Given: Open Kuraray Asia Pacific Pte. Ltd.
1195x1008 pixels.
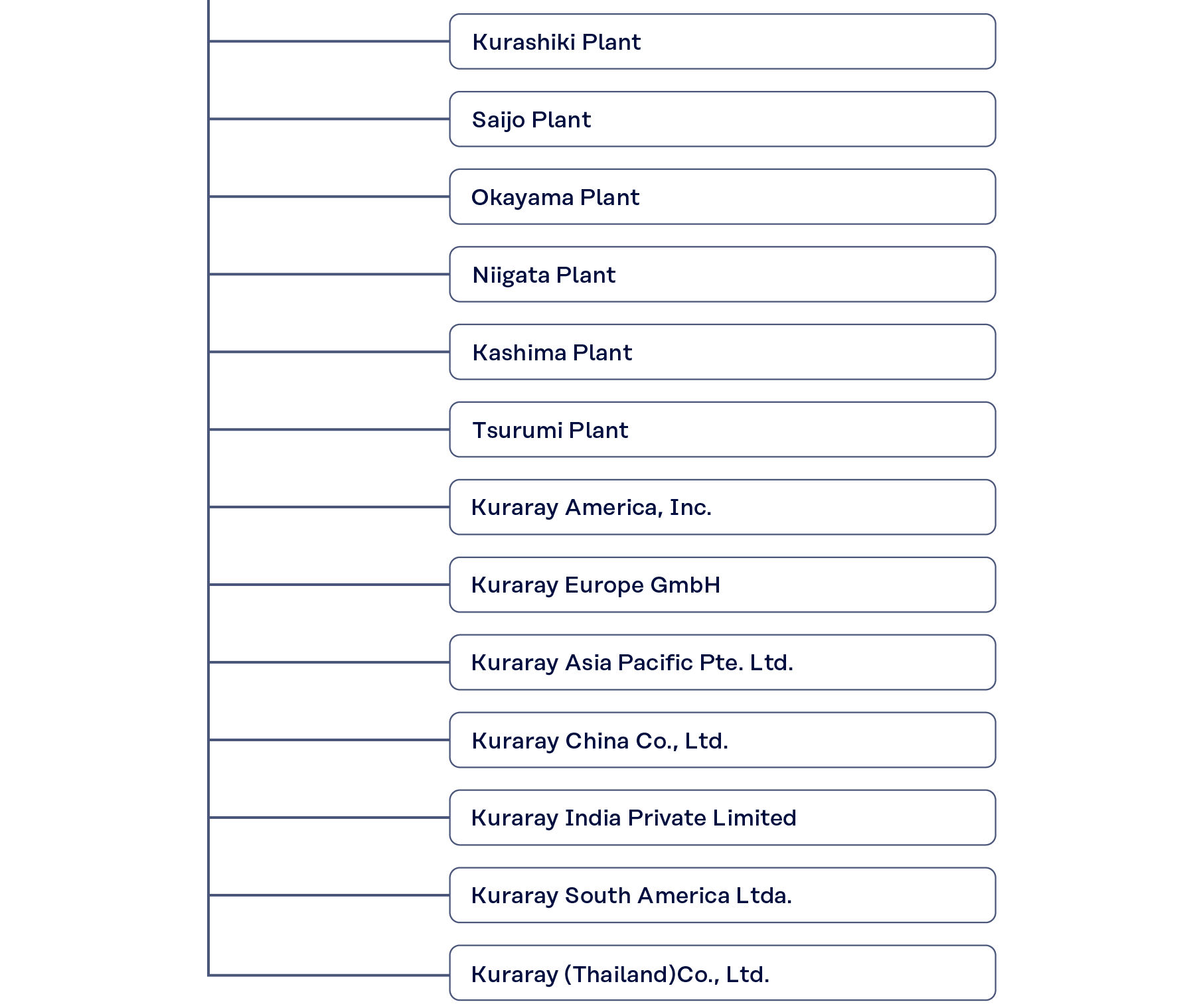Looking at the screenshot, I should coord(722,663).
